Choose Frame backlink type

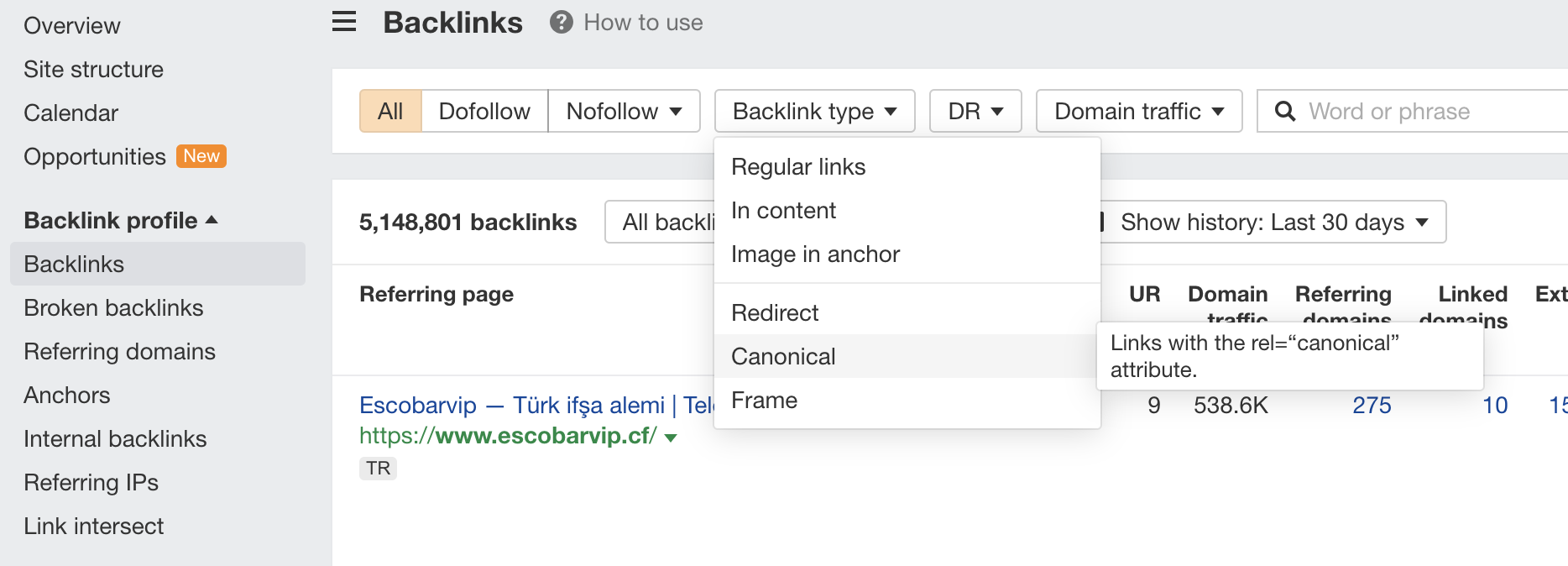coord(907,400)
